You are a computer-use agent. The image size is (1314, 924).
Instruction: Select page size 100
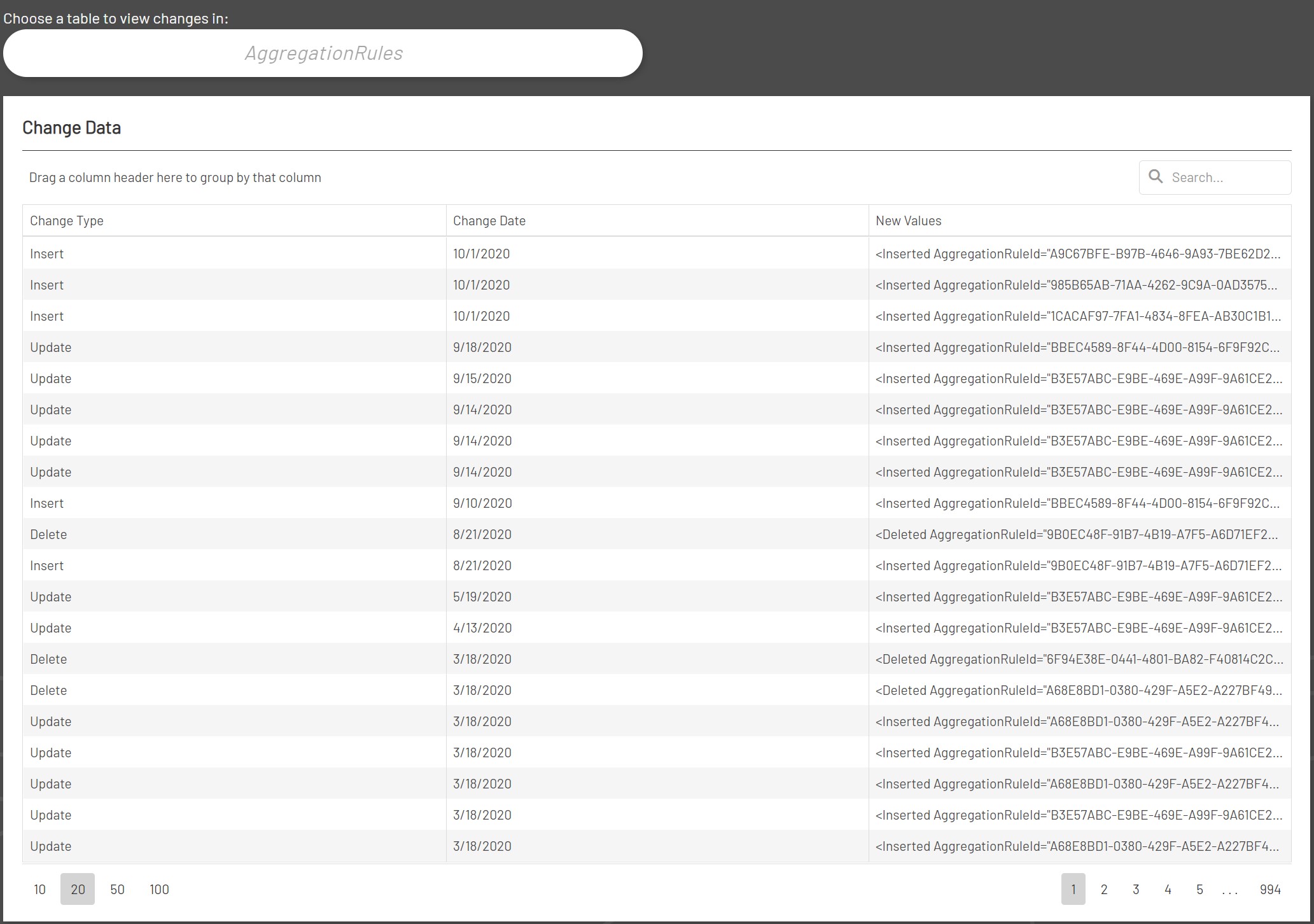pyautogui.click(x=159, y=889)
